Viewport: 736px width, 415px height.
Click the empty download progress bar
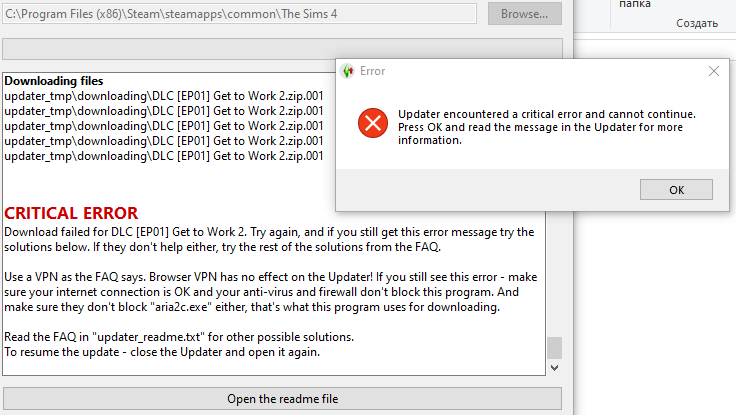pos(282,49)
